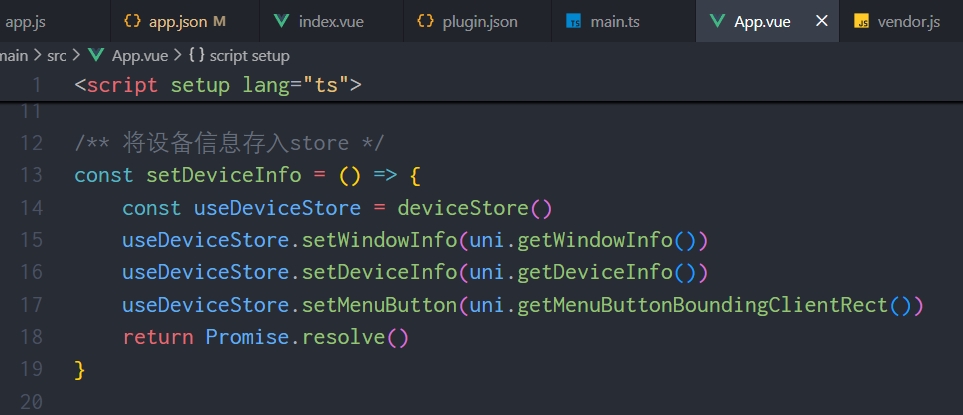Close the App.vue editor tab
Viewport: 963px width, 415px height.
tap(821, 21)
